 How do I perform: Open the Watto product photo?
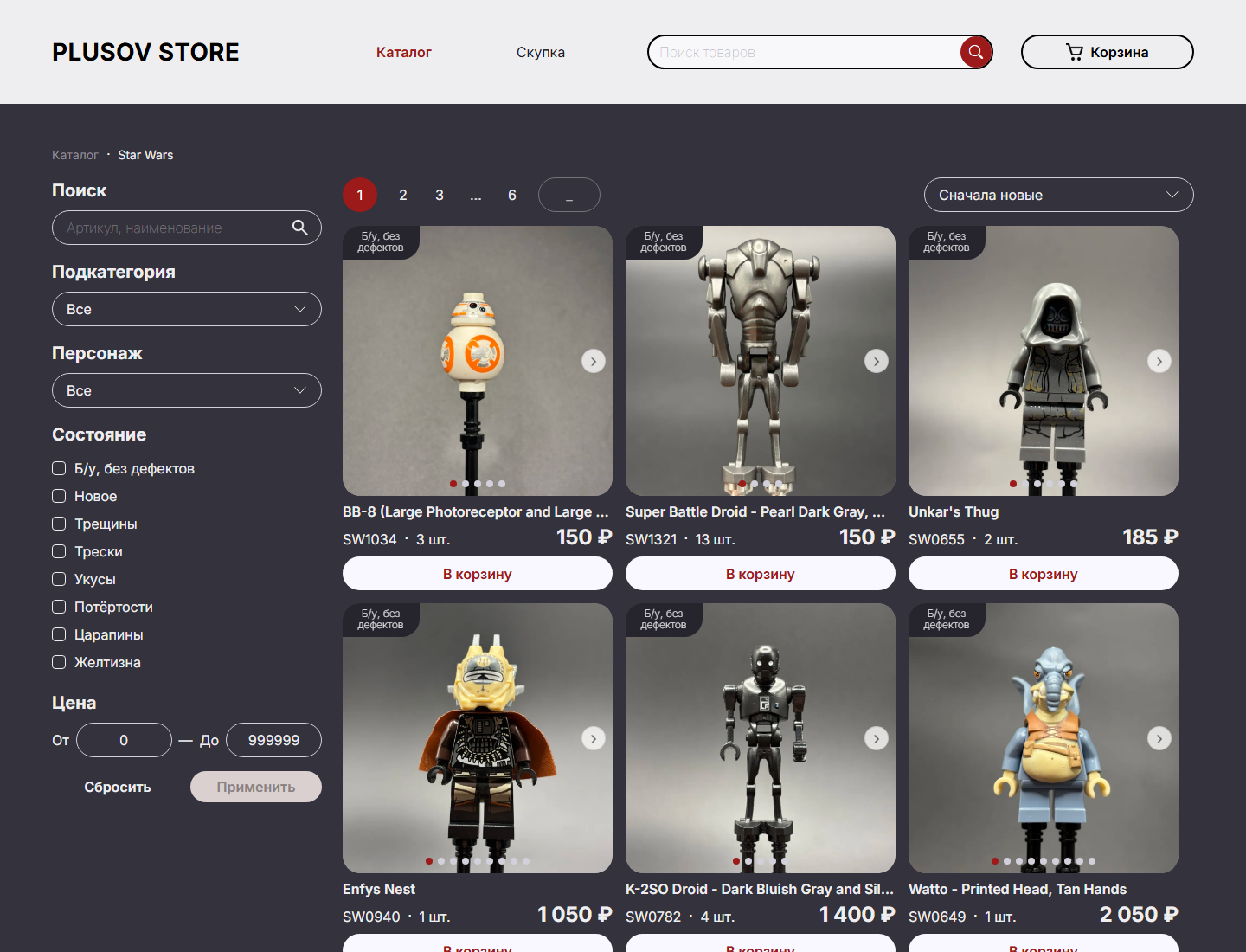point(1044,738)
